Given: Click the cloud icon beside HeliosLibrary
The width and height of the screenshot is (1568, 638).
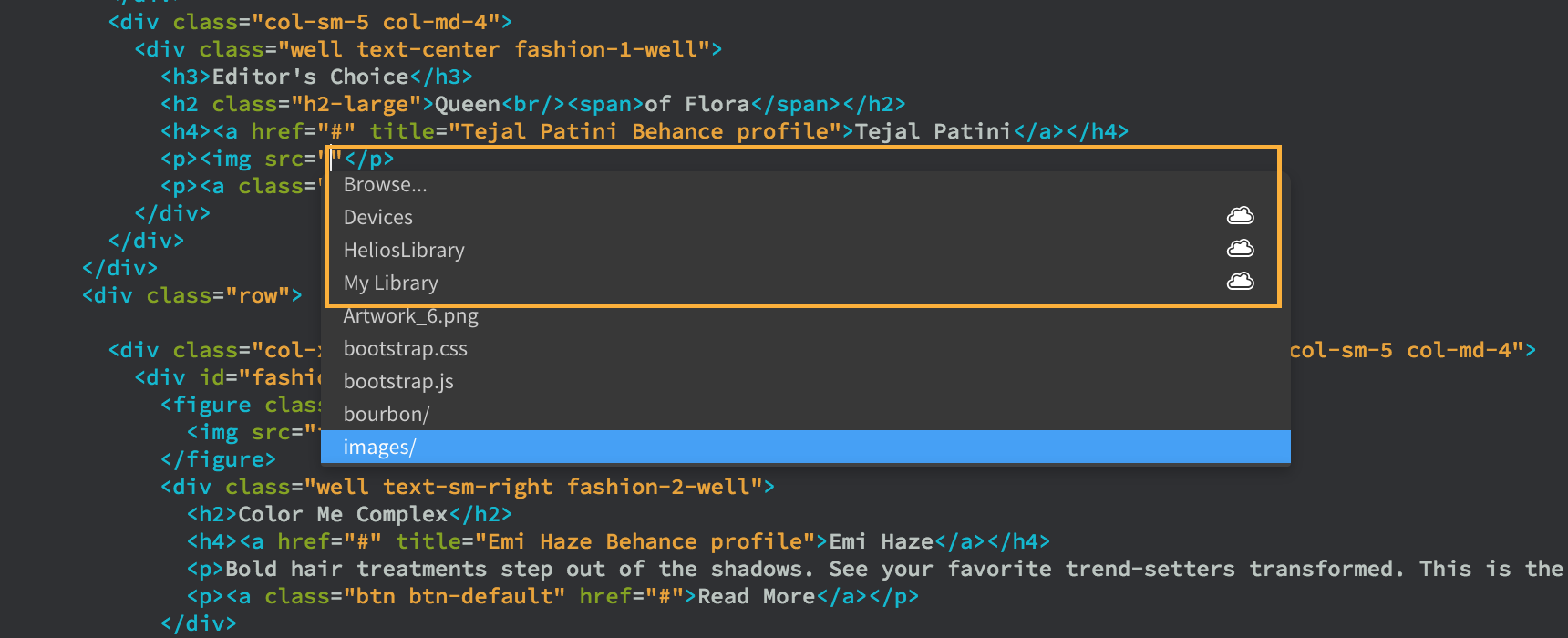Looking at the screenshot, I should (1240, 249).
